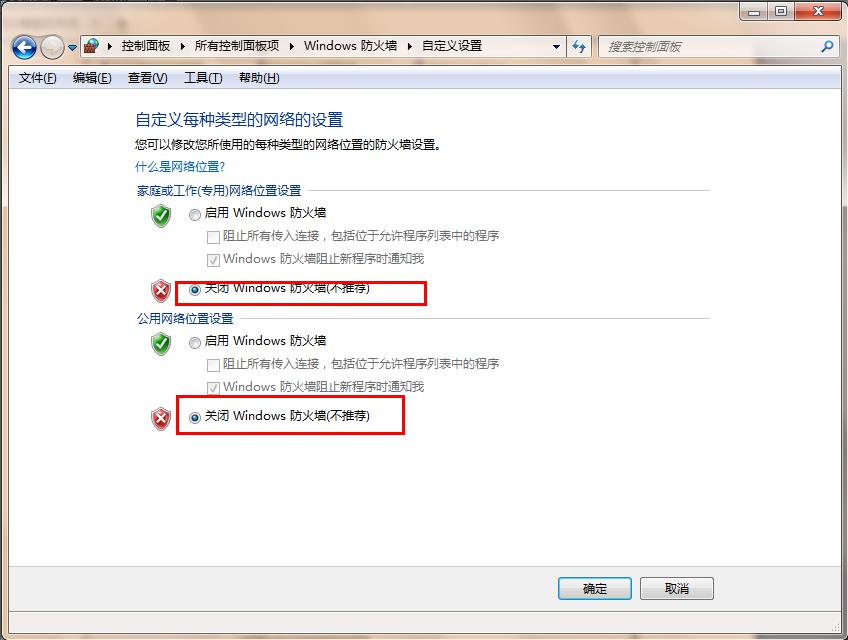848x640 pixels.
Task: Expand the arrow after 控制面板 breadcrumb
Action: point(182,47)
